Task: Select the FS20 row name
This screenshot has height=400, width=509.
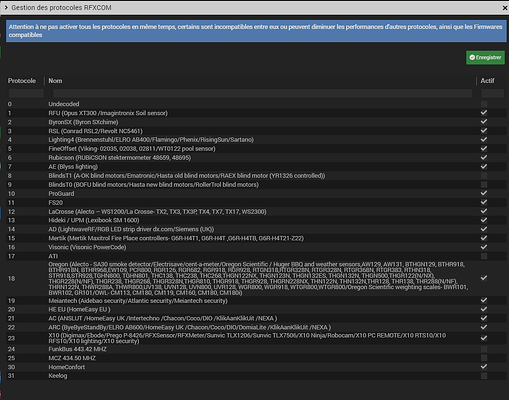Action: pos(56,202)
